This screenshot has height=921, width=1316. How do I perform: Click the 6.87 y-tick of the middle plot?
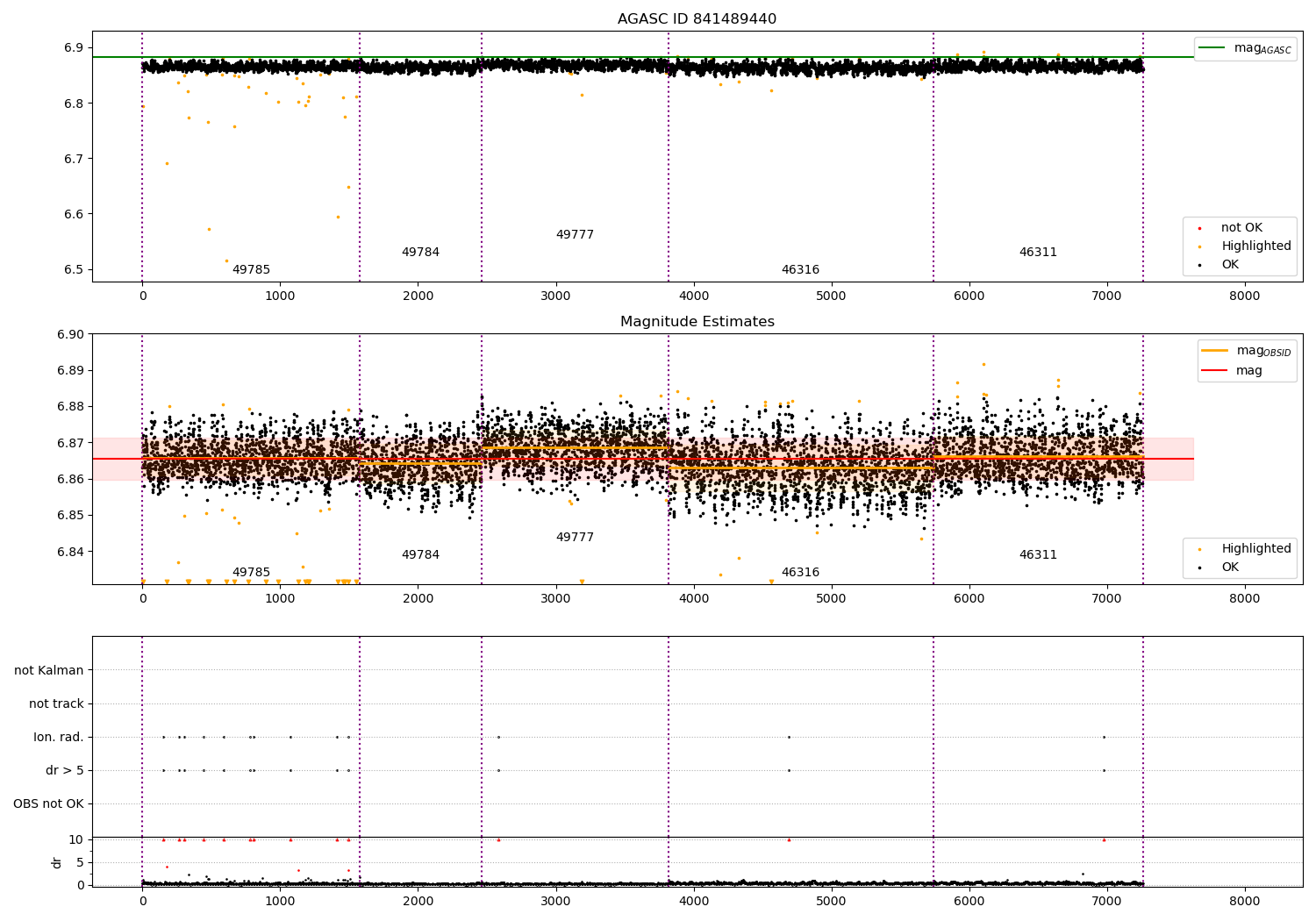[x=70, y=443]
